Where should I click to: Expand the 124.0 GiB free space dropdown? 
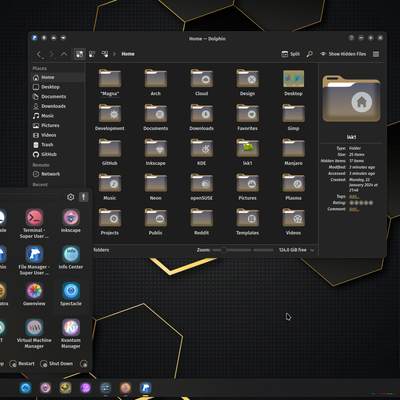point(312,250)
